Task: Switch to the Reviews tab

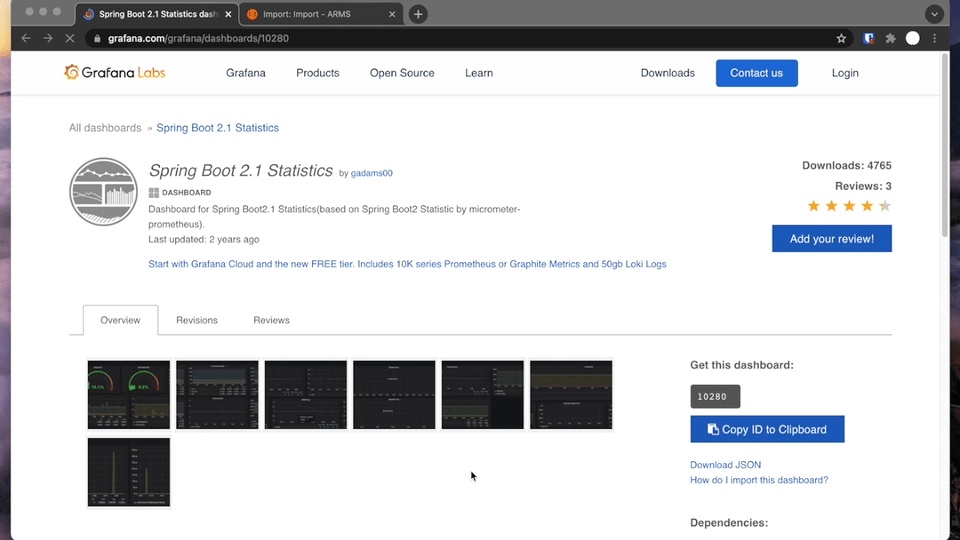Action: click(271, 320)
